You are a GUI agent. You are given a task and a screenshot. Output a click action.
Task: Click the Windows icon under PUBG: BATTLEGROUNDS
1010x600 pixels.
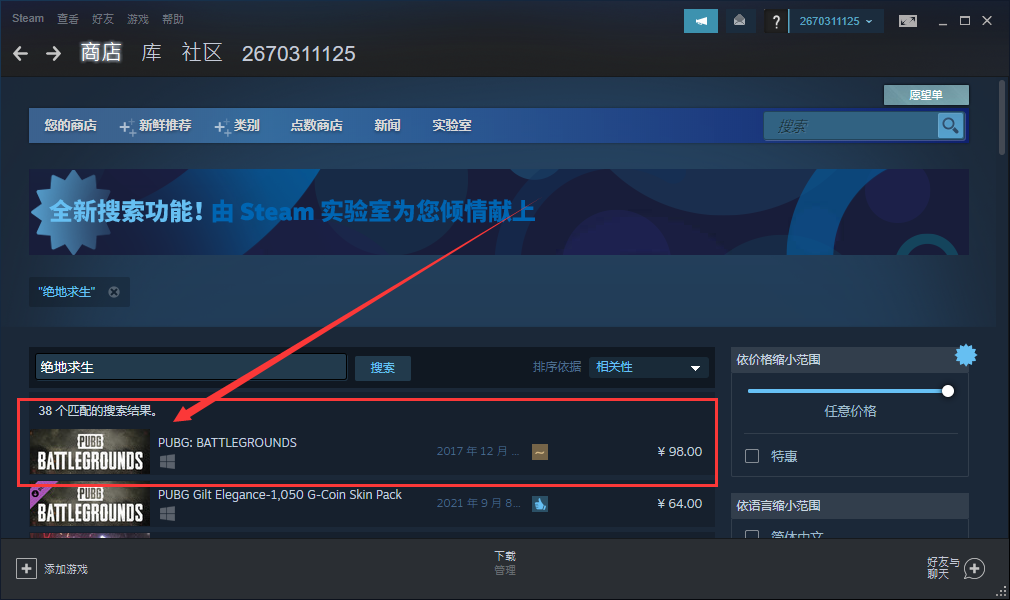coord(167,461)
